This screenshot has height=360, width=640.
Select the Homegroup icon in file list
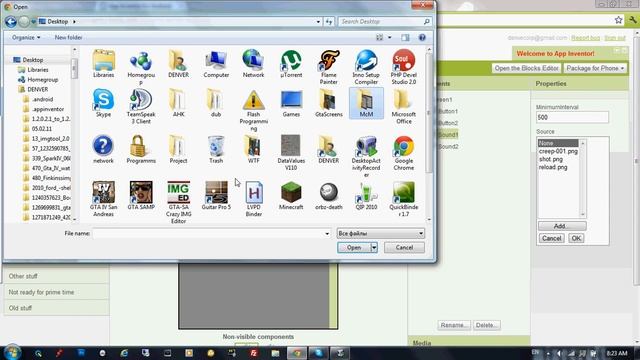tap(141, 67)
